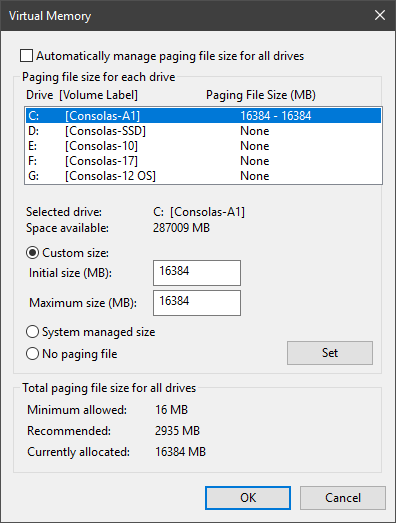
Task: Click the Paging File Size (MB) column header
Action: pyautogui.click(x=261, y=95)
